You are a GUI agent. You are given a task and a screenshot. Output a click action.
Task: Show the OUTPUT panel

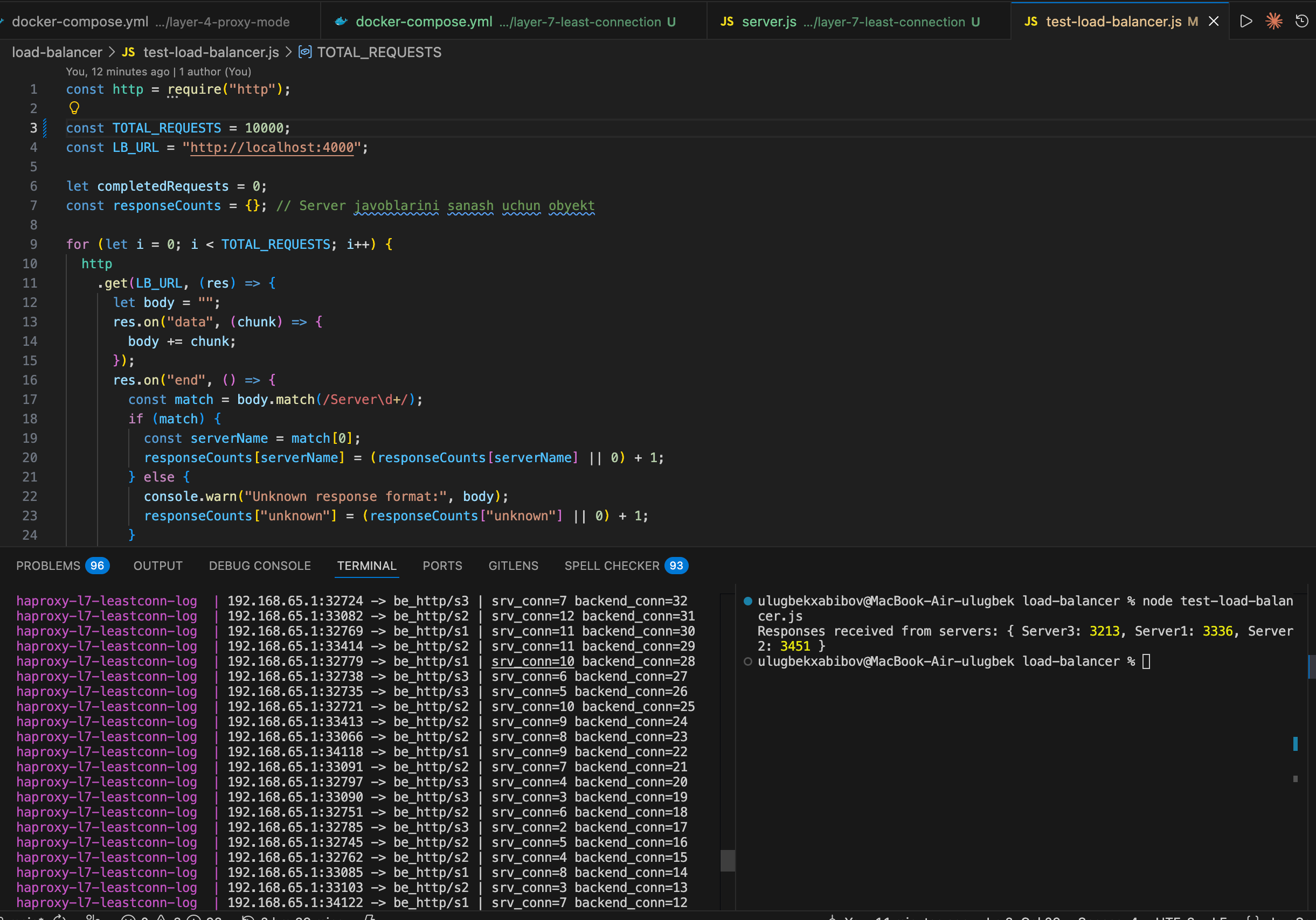[157, 566]
